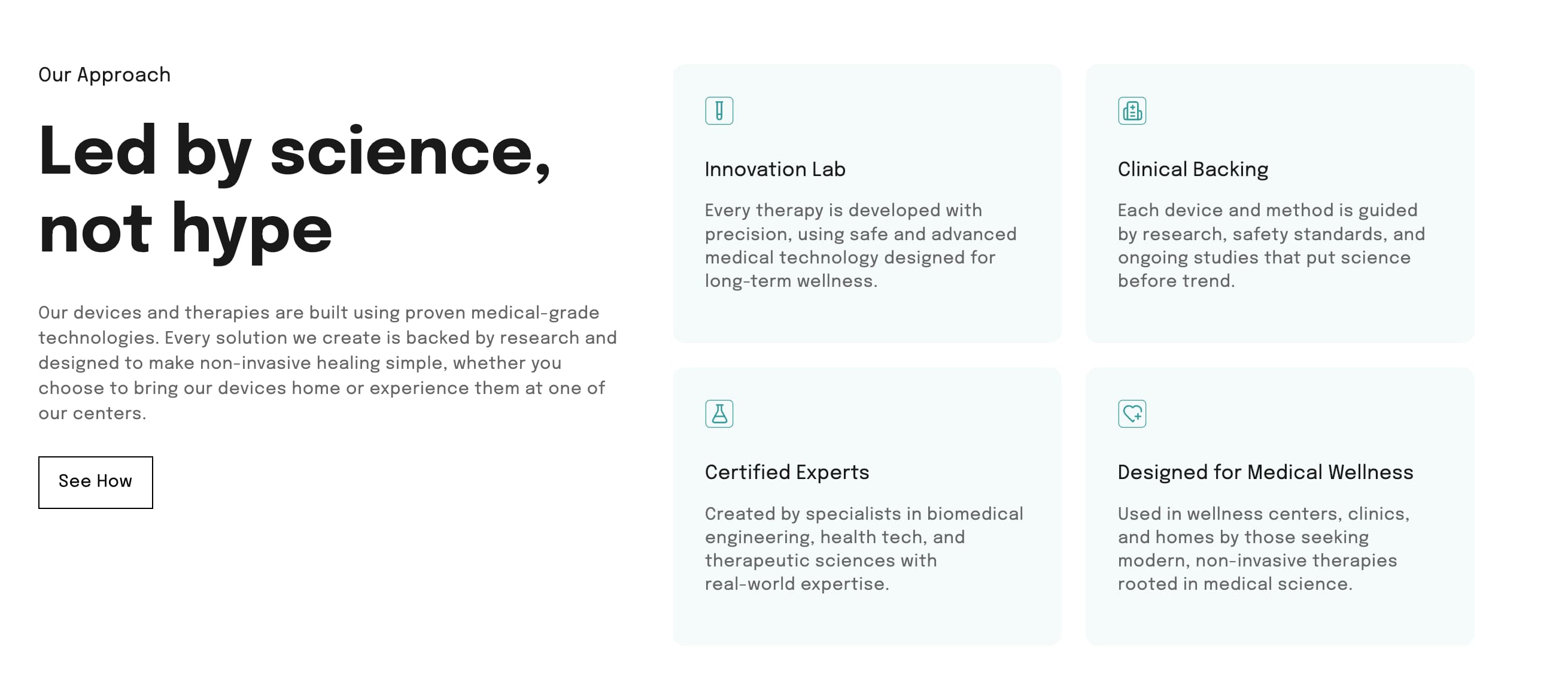Viewport: 1568px width, 691px height.
Task: Click the "Led by science," headline line
Action: pyautogui.click(x=294, y=151)
